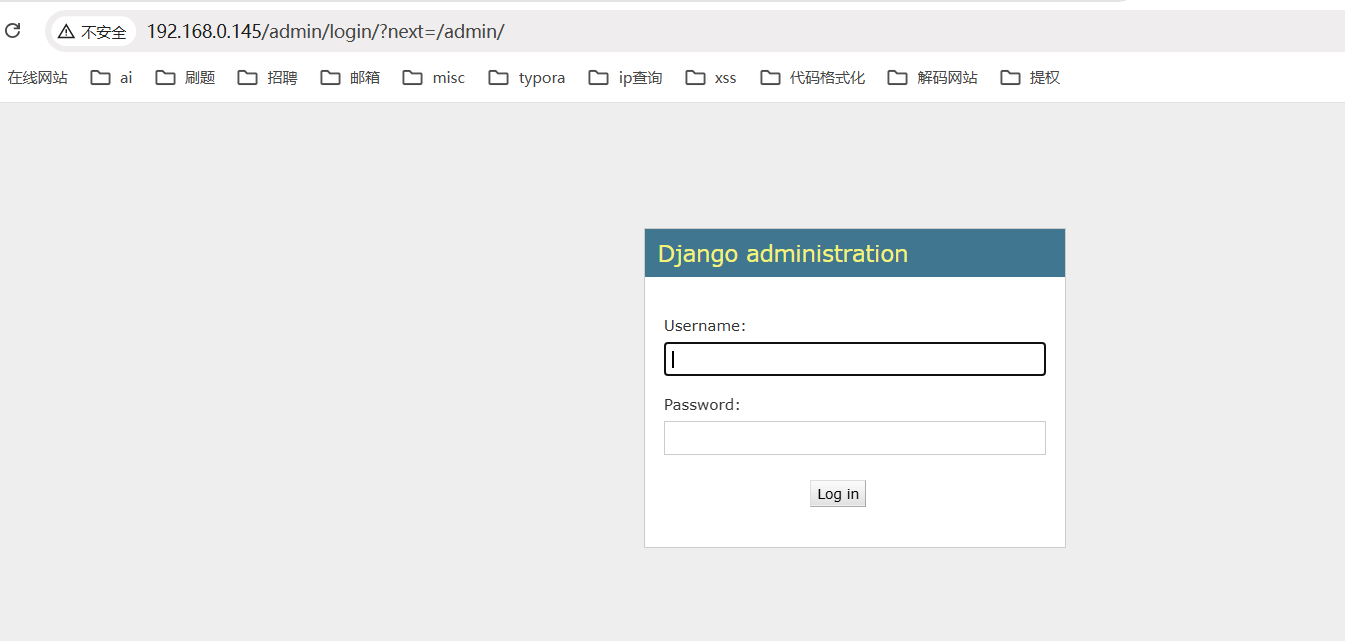Open the 代码格式化 bookmark folder
Screen dimensions: 1345x641
[x=812, y=78]
